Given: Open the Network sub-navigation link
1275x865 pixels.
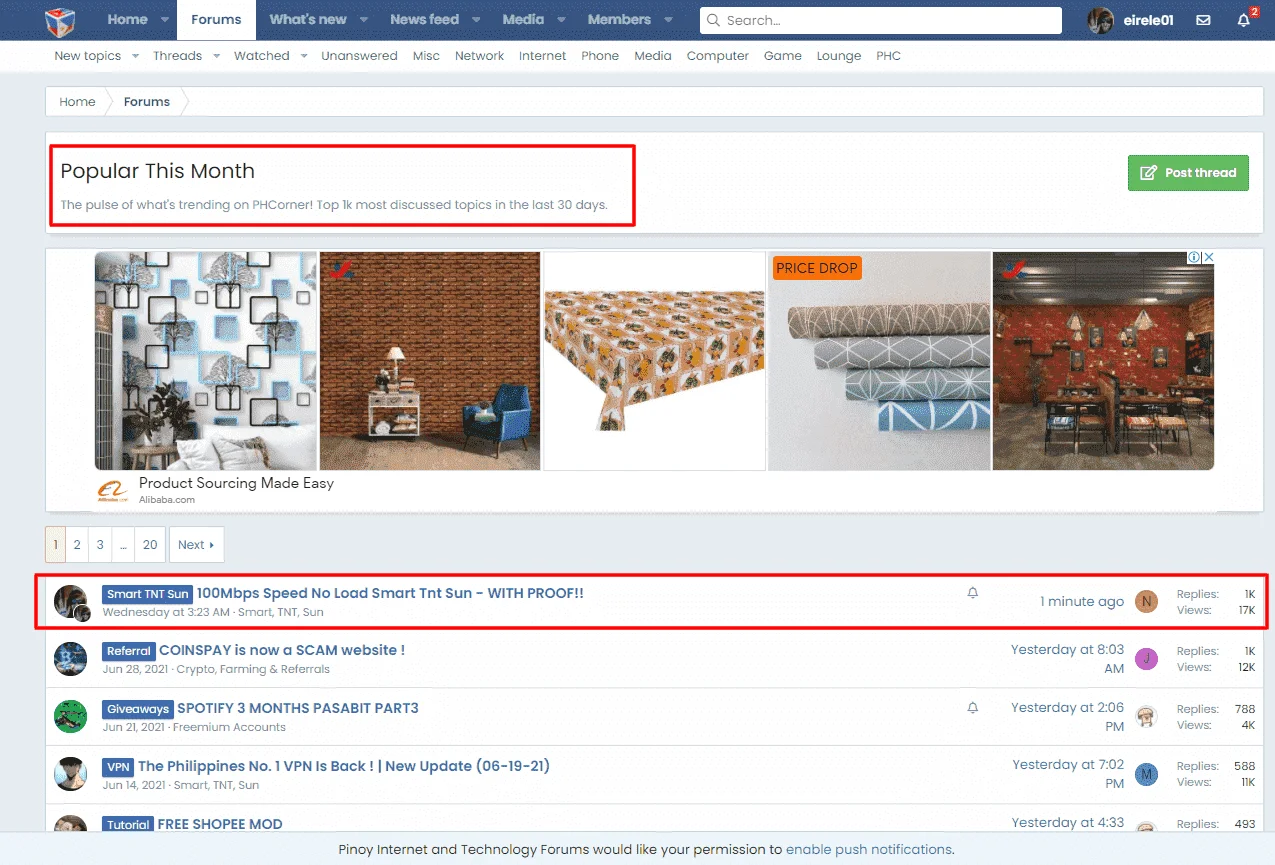Looking at the screenshot, I should [479, 56].
